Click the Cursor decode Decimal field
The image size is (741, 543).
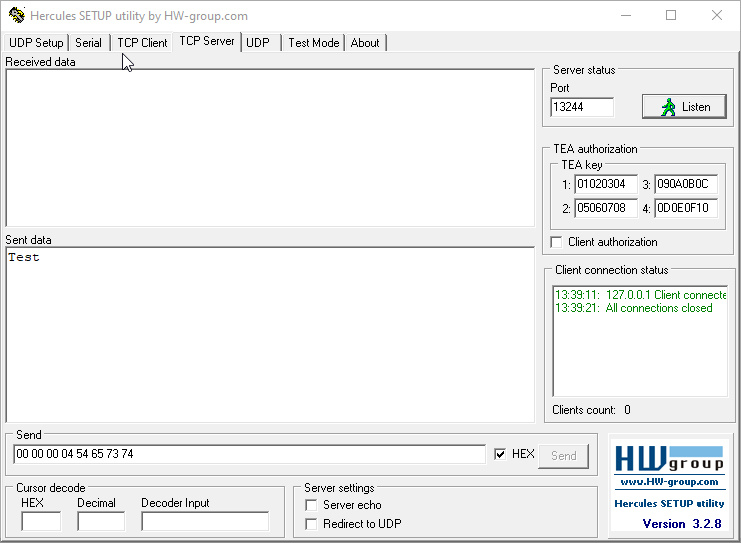click(x=101, y=521)
